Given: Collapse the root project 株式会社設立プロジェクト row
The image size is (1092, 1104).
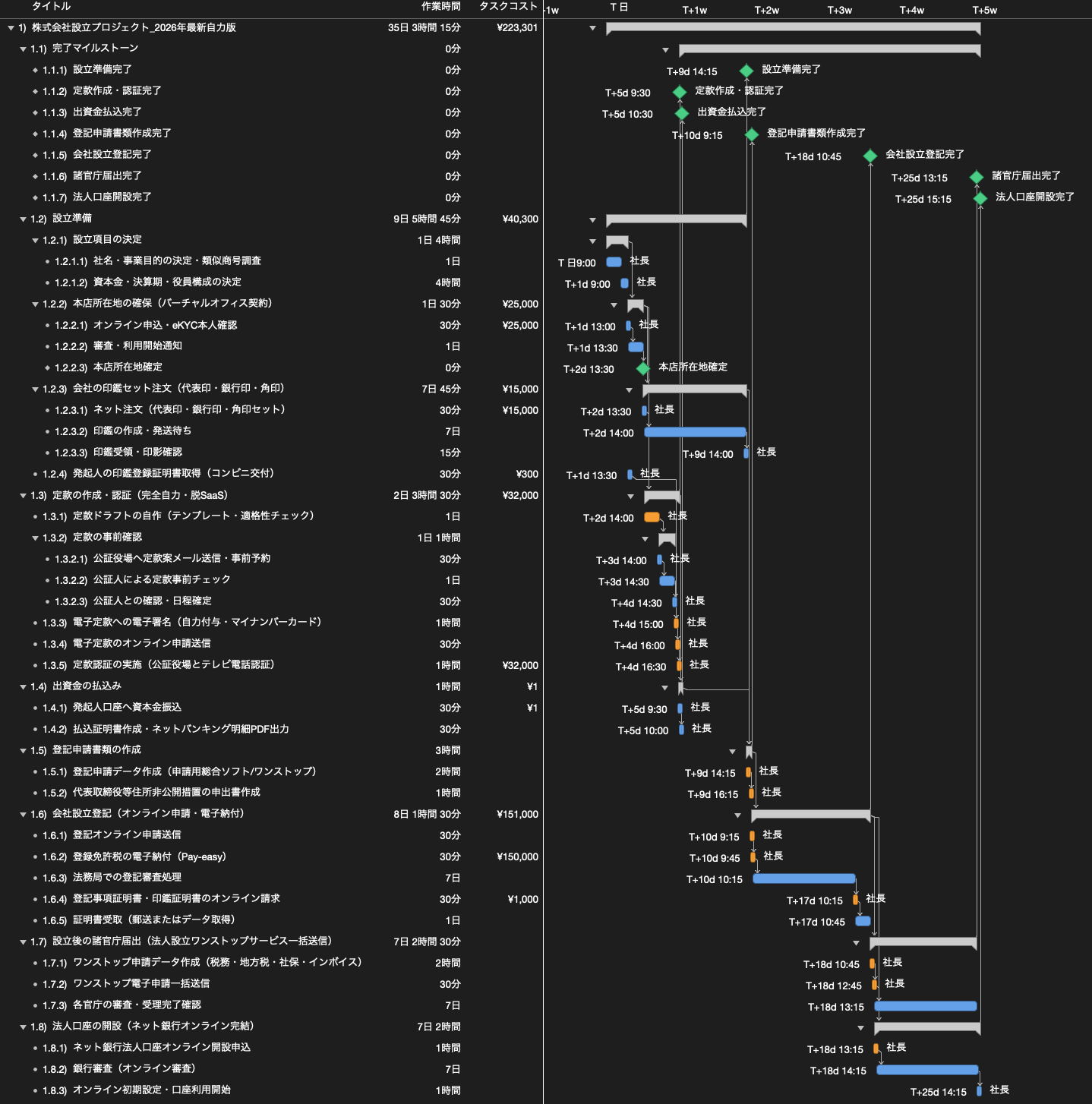Looking at the screenshot, I should (11, 28).
